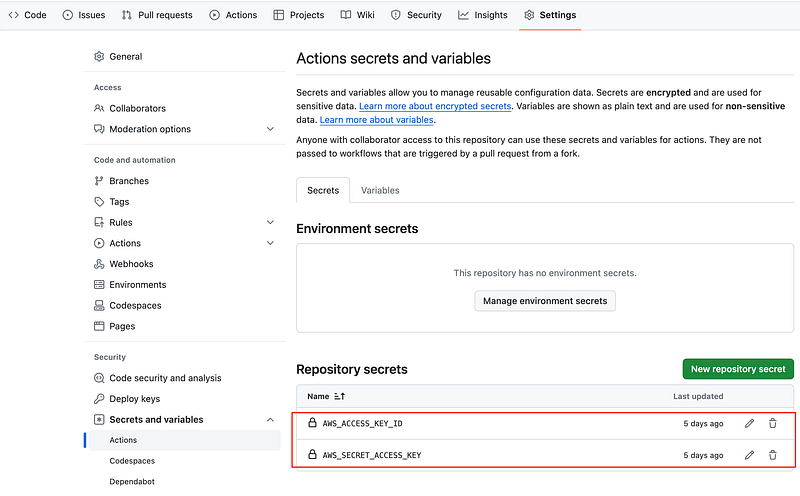Click the Tags tag icon
The image size is (800, 496).
click(99, 202)
